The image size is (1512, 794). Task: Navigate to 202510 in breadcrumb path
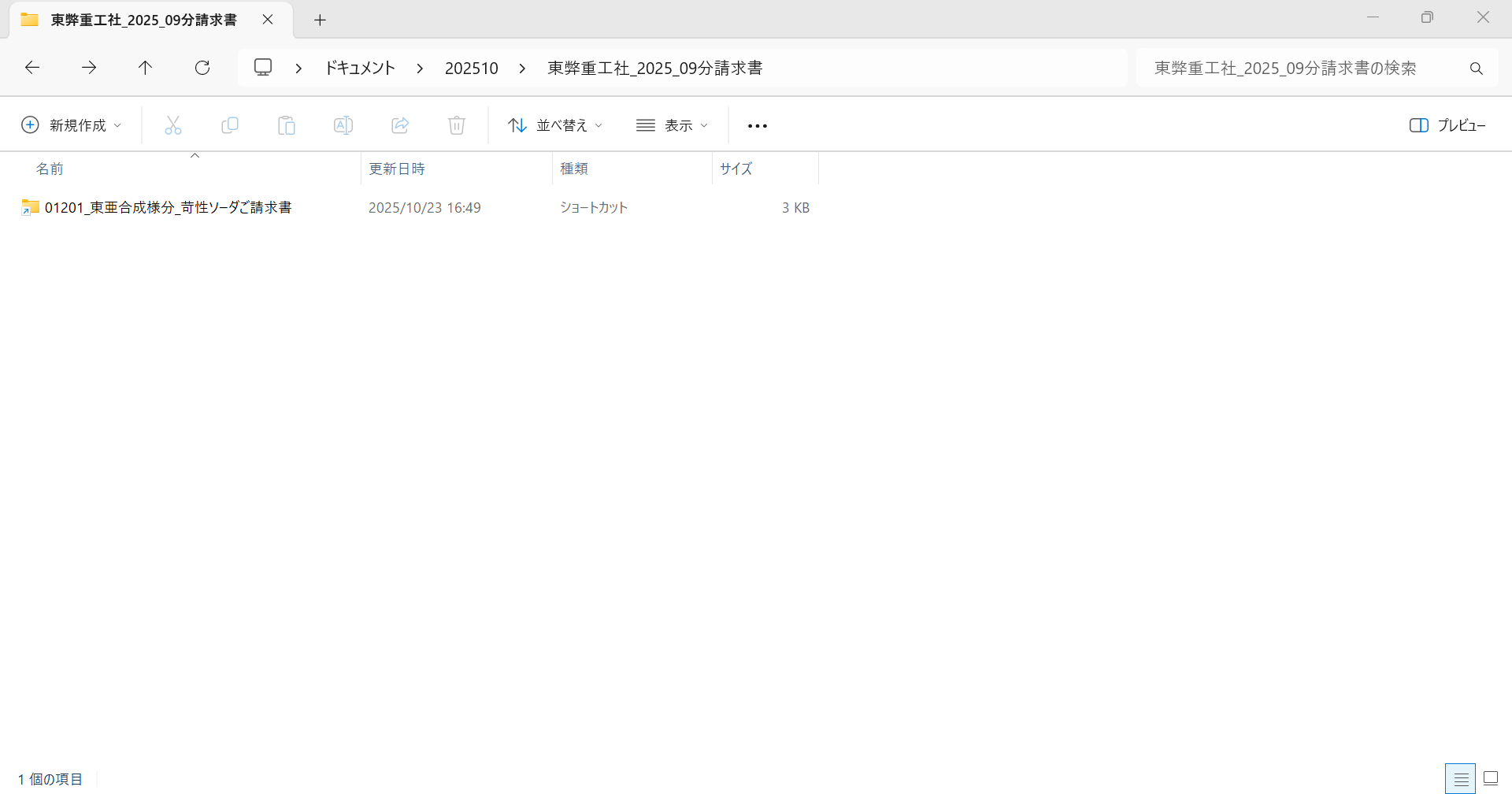pos(471,69)
